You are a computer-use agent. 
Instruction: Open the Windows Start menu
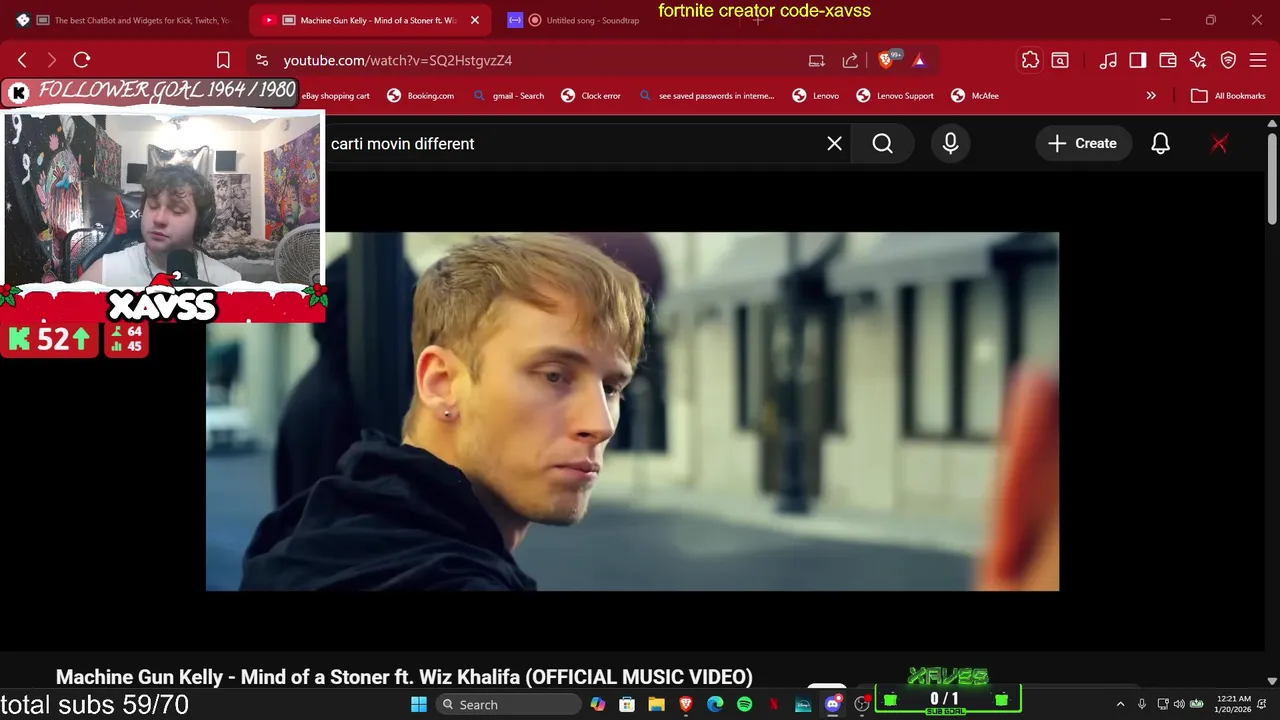coord(419,705)
